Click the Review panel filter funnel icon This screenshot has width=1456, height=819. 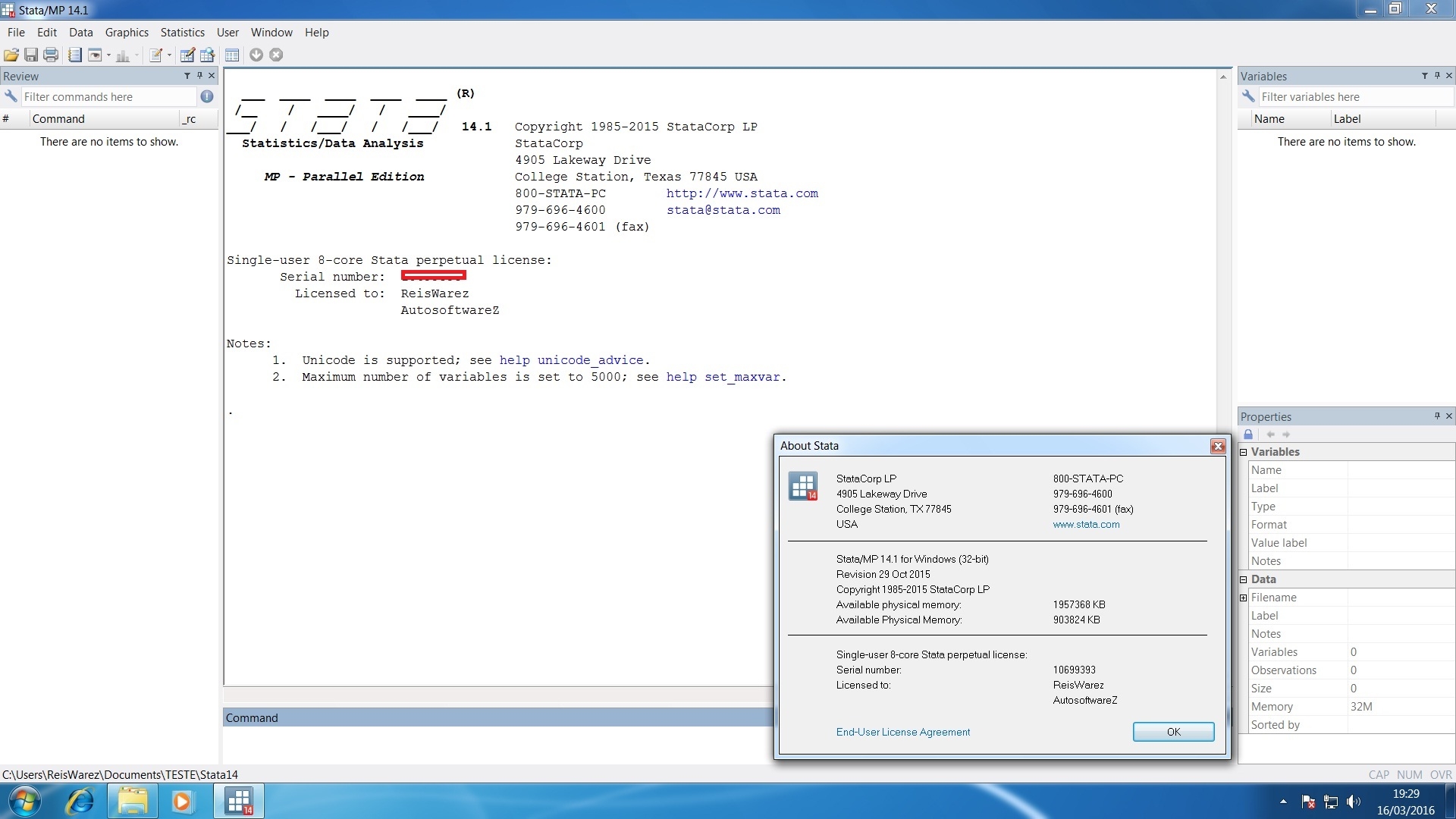[x=187, y=76]
